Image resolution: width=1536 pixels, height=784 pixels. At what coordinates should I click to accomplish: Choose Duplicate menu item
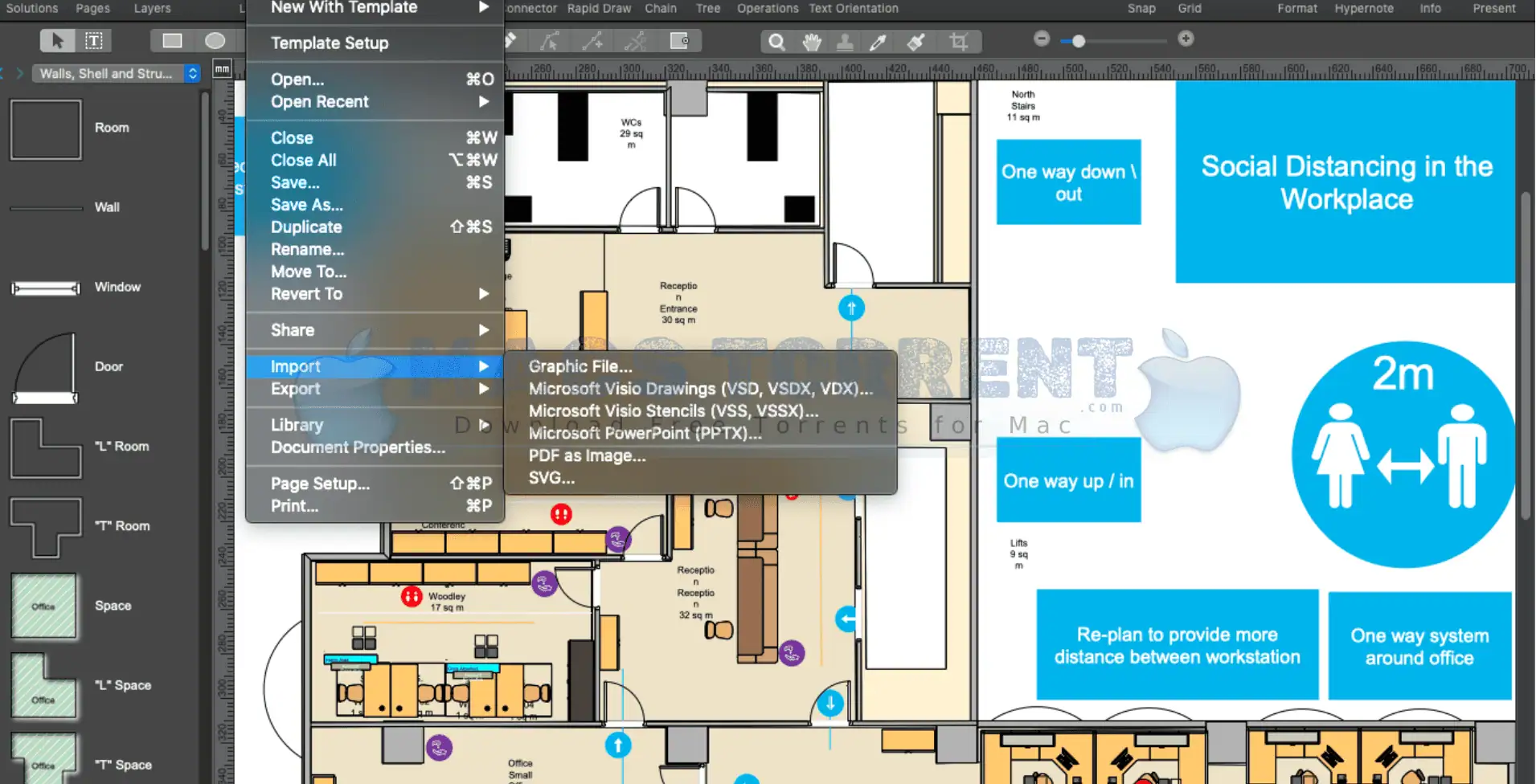click(375, 227)
